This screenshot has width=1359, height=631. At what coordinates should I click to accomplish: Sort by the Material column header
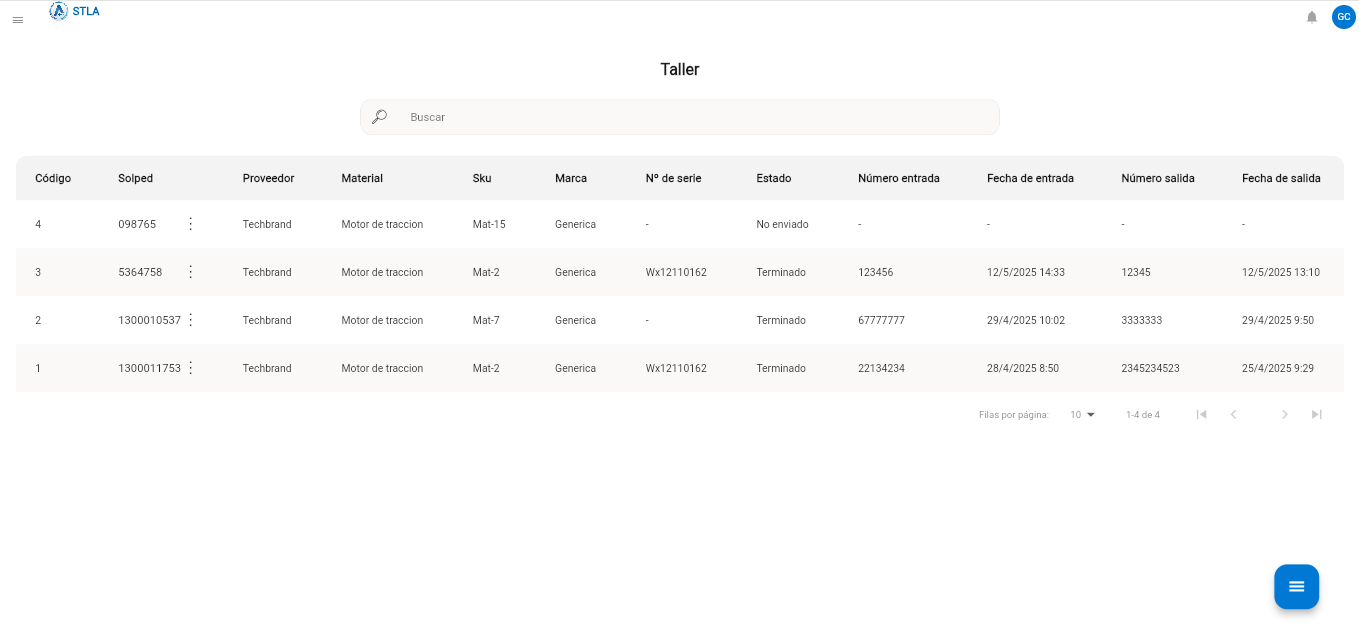click(362, 178)
